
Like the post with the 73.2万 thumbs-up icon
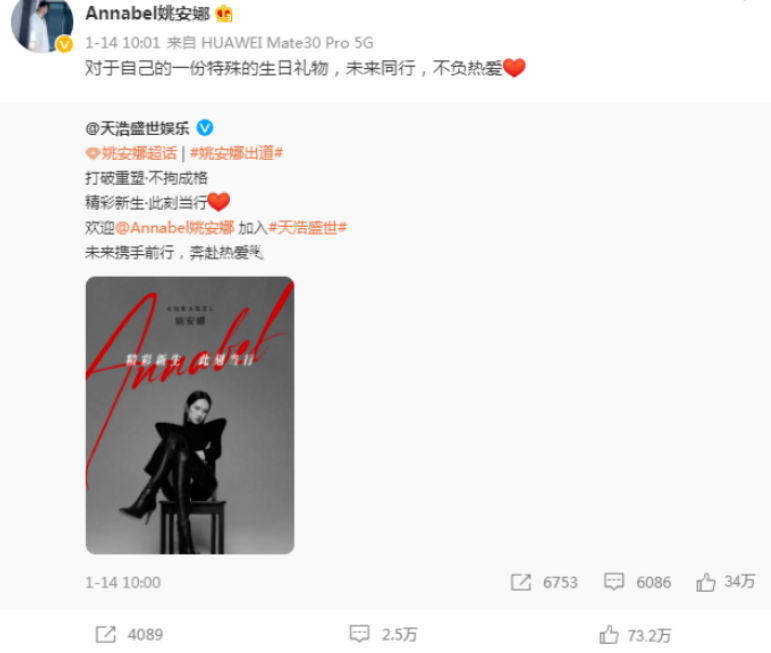pyautogui.click(x=609, y=634)
